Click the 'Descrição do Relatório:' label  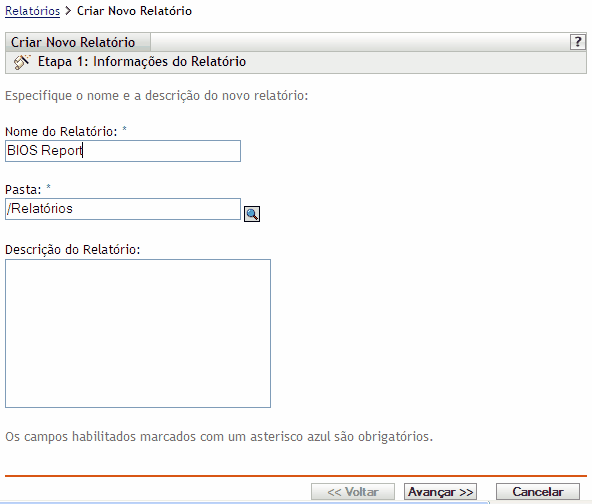click(72, 250)
